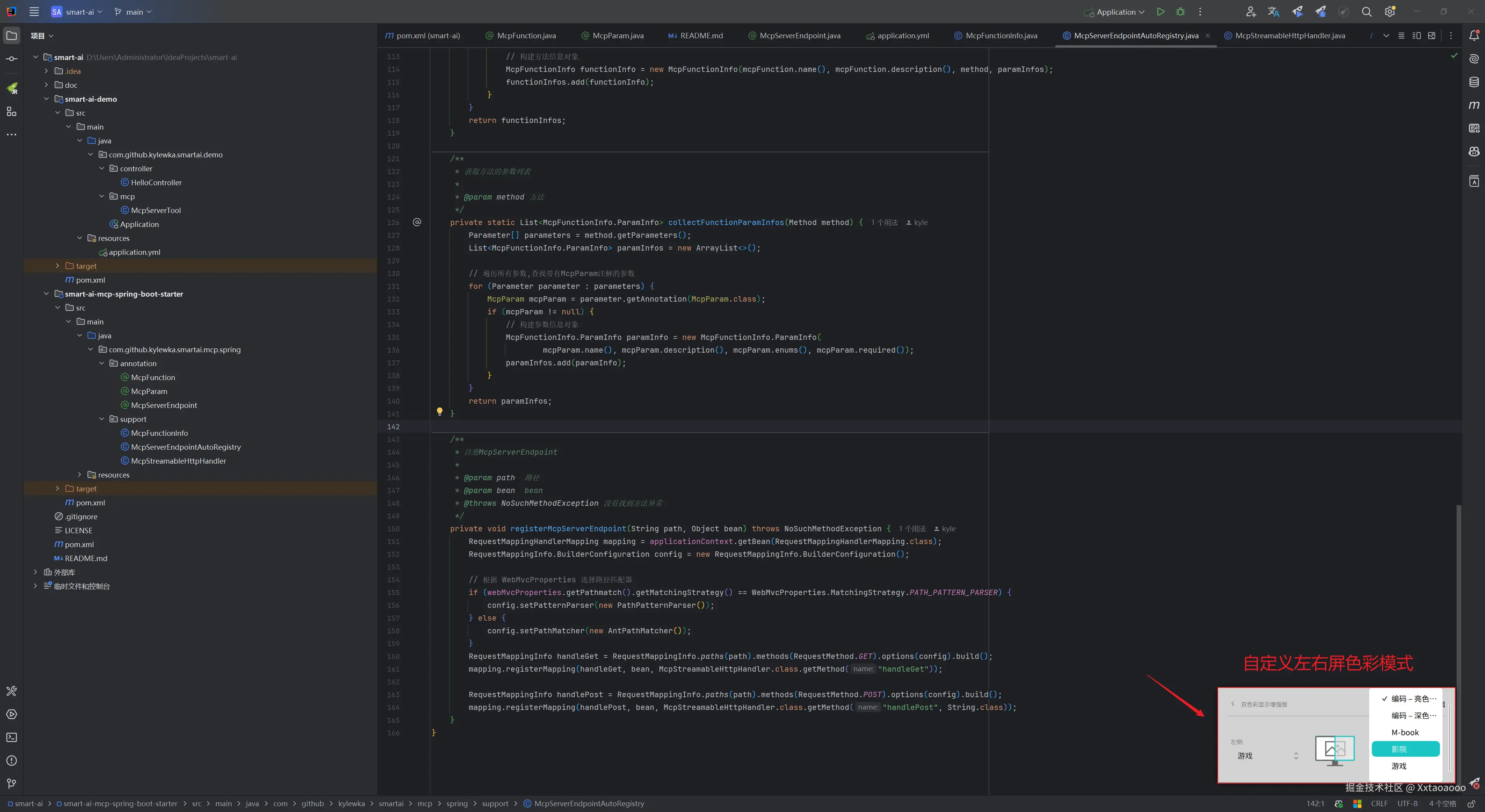Click UTF-8 encoding in status bar
Screen dimensions: 1485x812
[x=1406, y=803]
